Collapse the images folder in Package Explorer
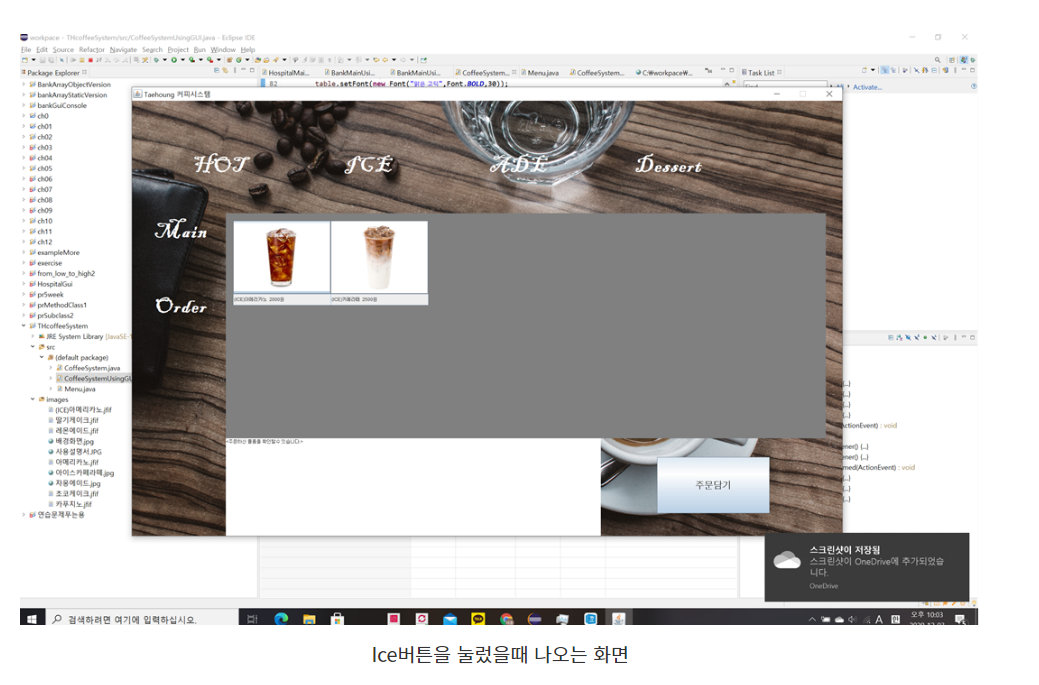This screenshot has width=1039, height=685. pos(33,399)
